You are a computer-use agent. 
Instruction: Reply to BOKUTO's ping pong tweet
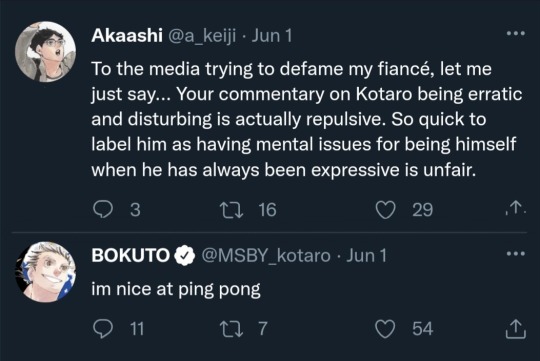coord(103,328)
